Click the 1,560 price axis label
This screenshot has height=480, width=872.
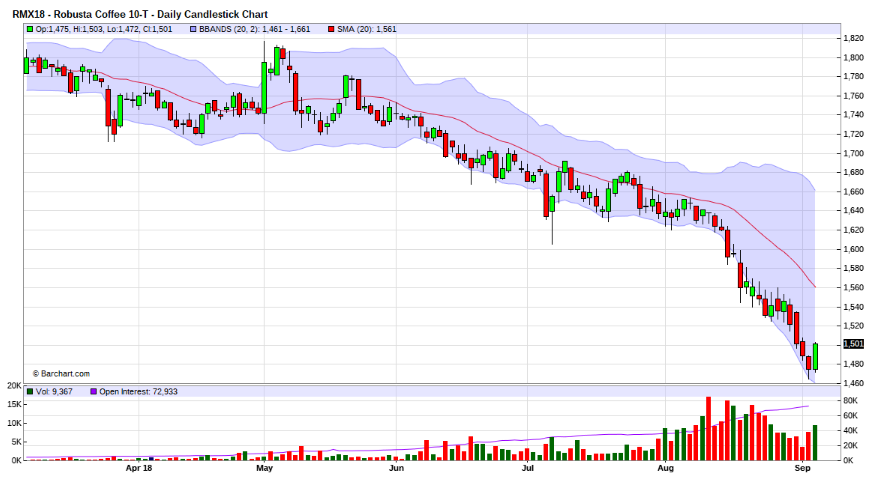pos(854,288)
